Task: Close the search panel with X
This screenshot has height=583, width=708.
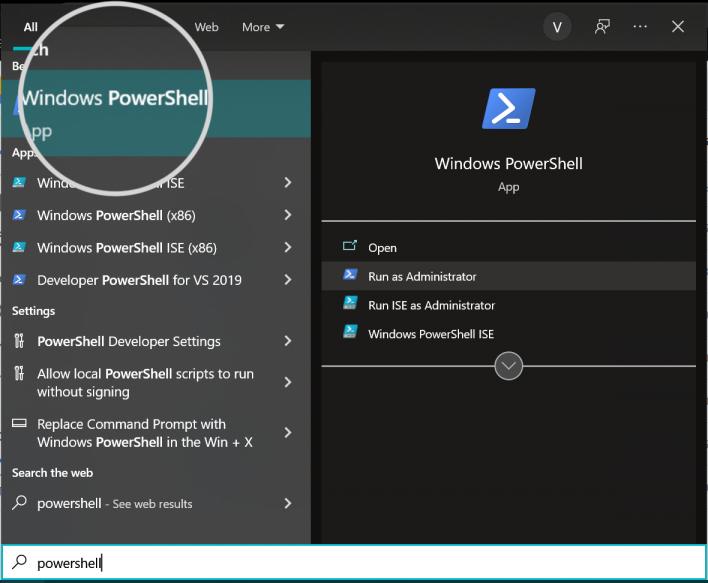Action: 678,27
